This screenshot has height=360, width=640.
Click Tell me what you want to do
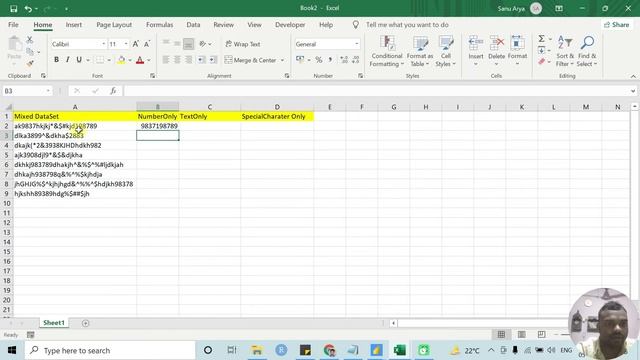pos(407,25)
